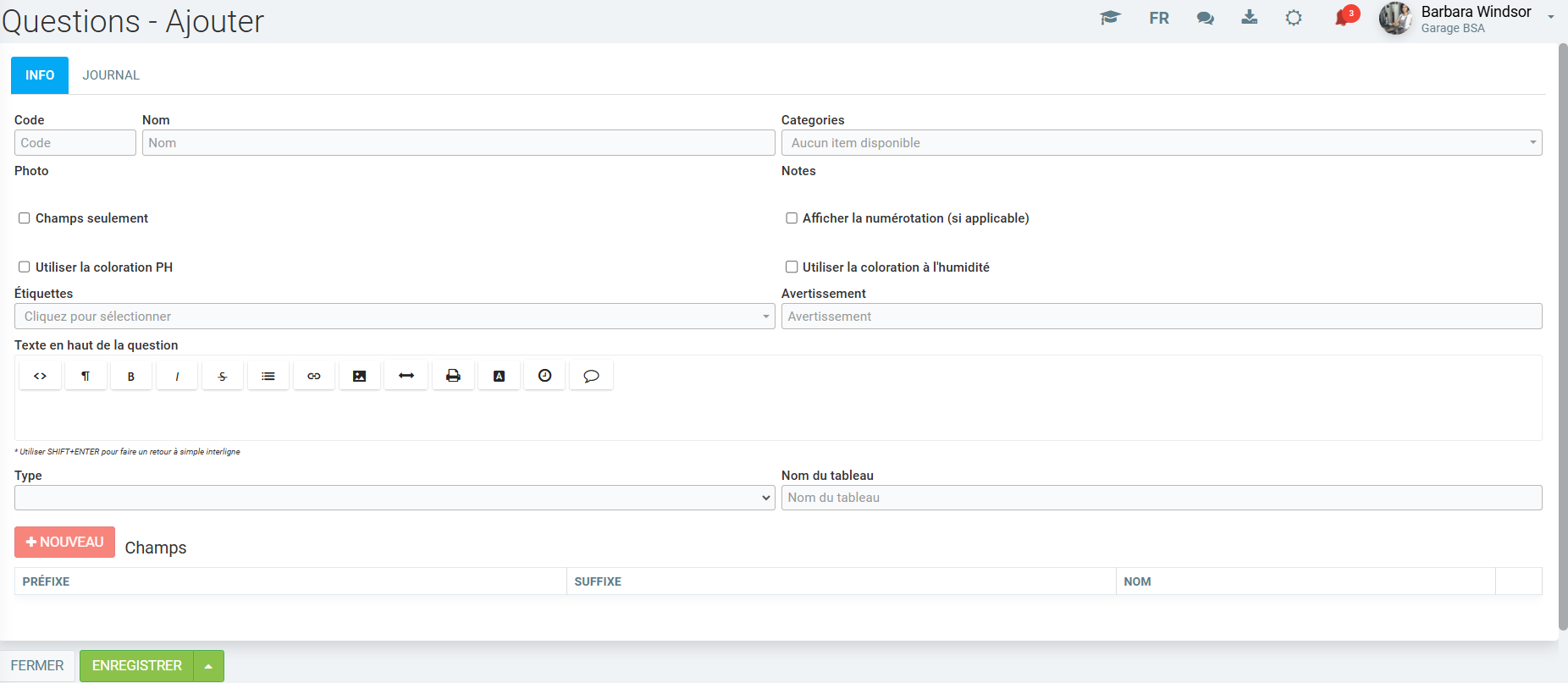Screen dimensions: 1568x683
Task: Check Utiliser la coloration PH option
Action: [x=25, y=267]
